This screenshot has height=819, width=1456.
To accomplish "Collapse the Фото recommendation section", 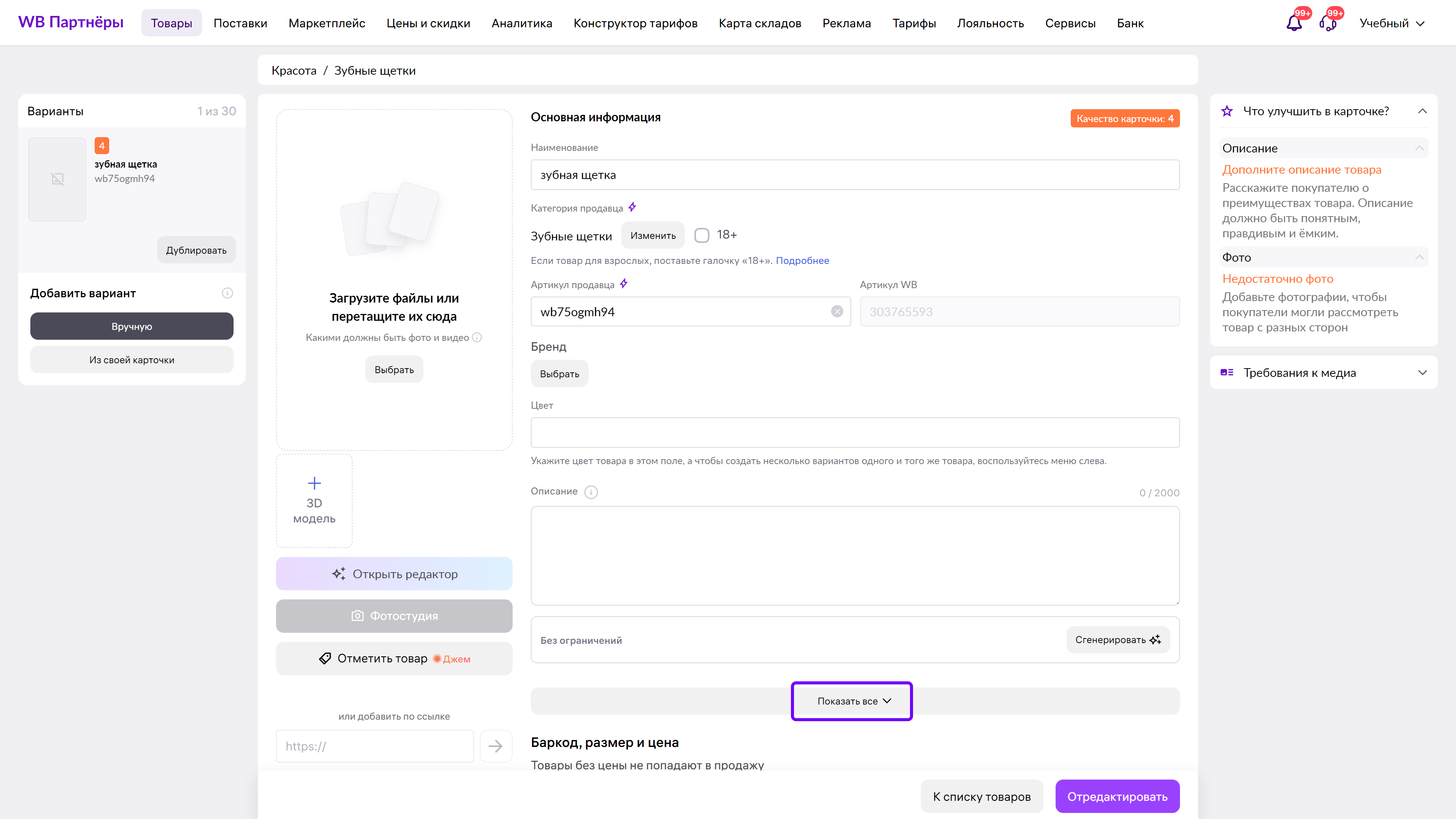I will 1419,257.
